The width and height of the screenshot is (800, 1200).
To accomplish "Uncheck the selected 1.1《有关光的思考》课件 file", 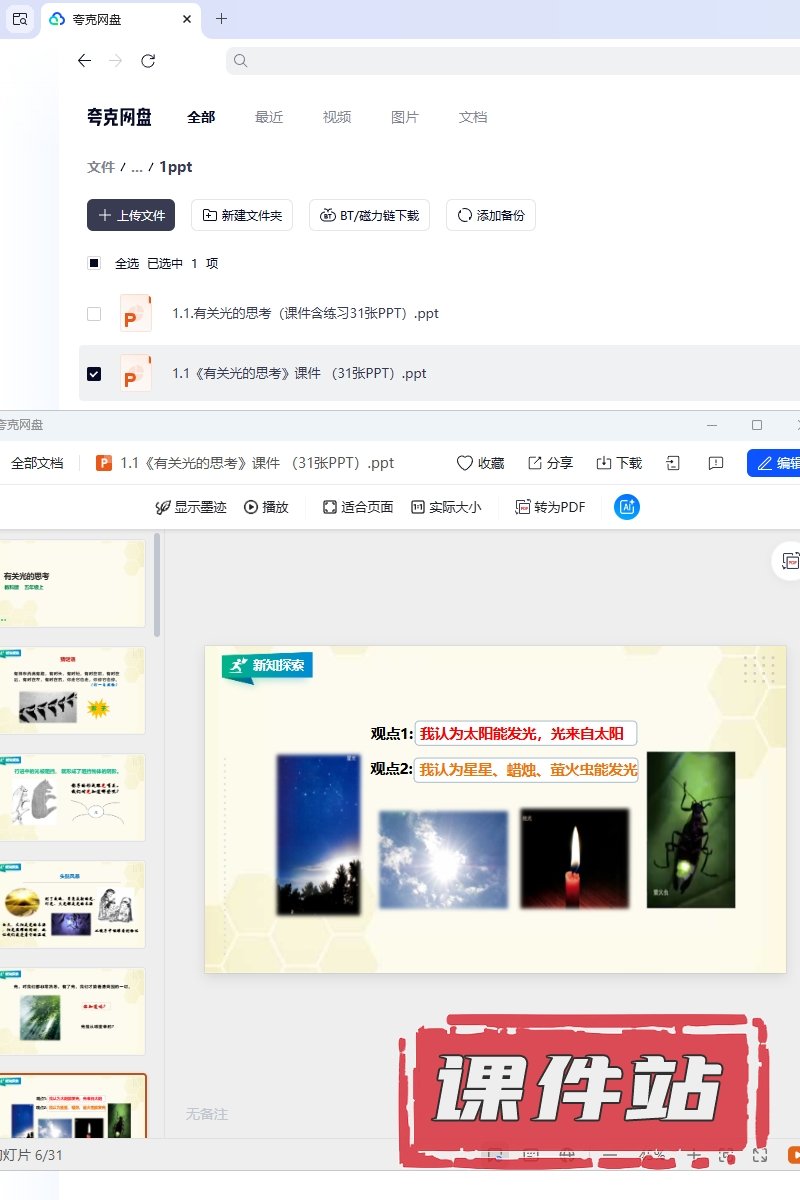I will coord(94,374).
